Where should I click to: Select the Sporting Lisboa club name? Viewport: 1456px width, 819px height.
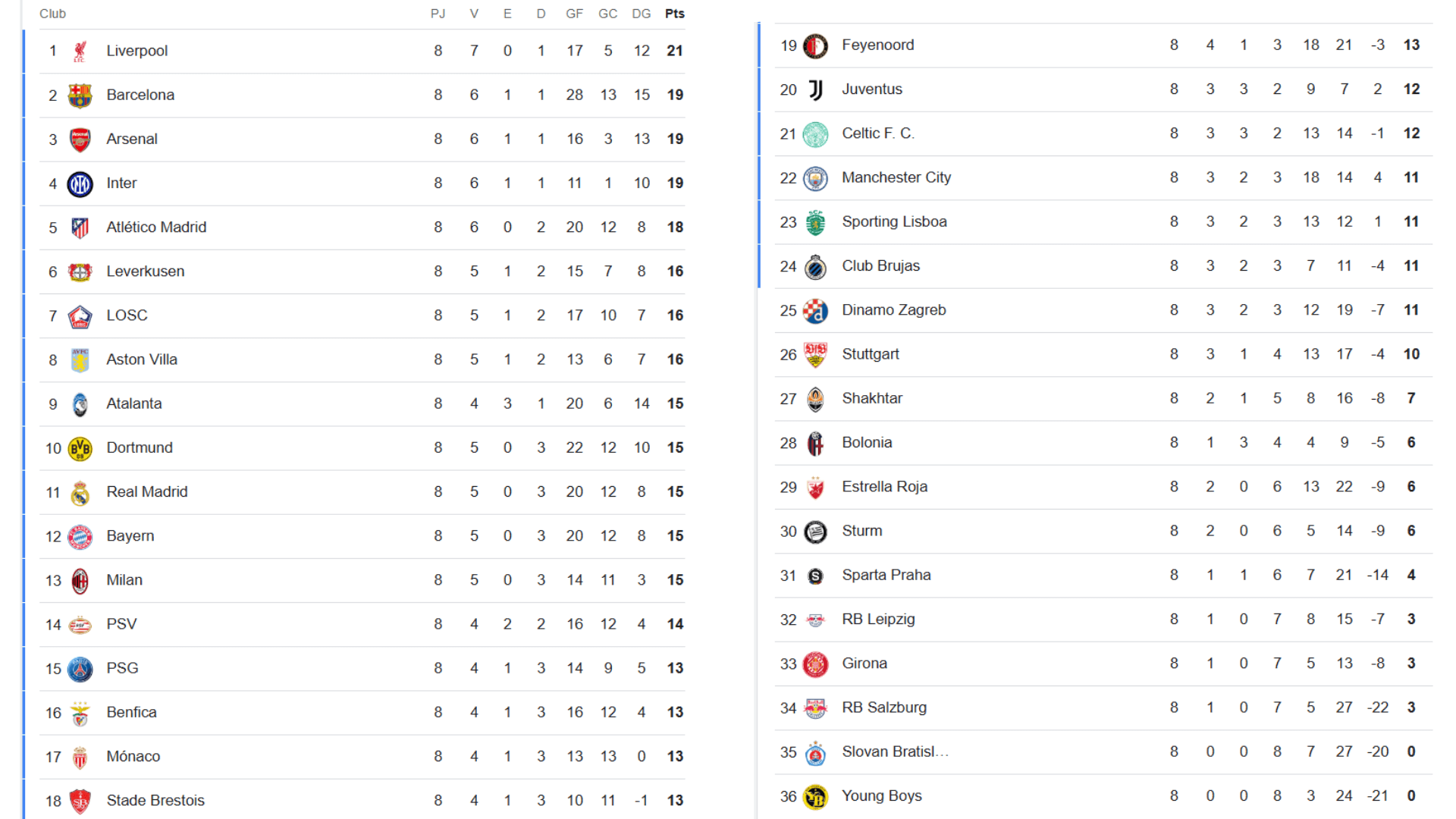894,221
